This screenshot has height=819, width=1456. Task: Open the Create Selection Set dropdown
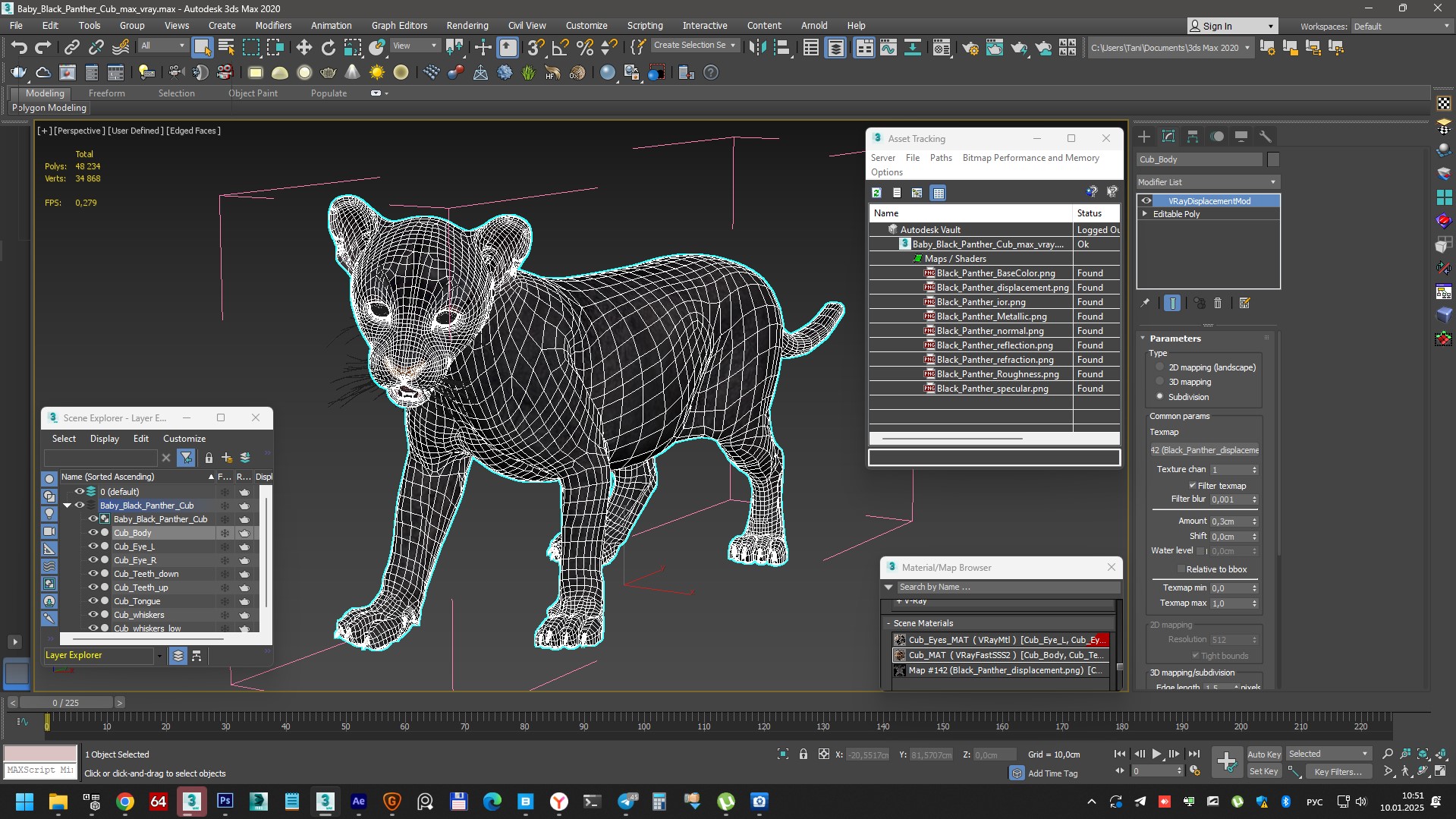coord(695,46)
